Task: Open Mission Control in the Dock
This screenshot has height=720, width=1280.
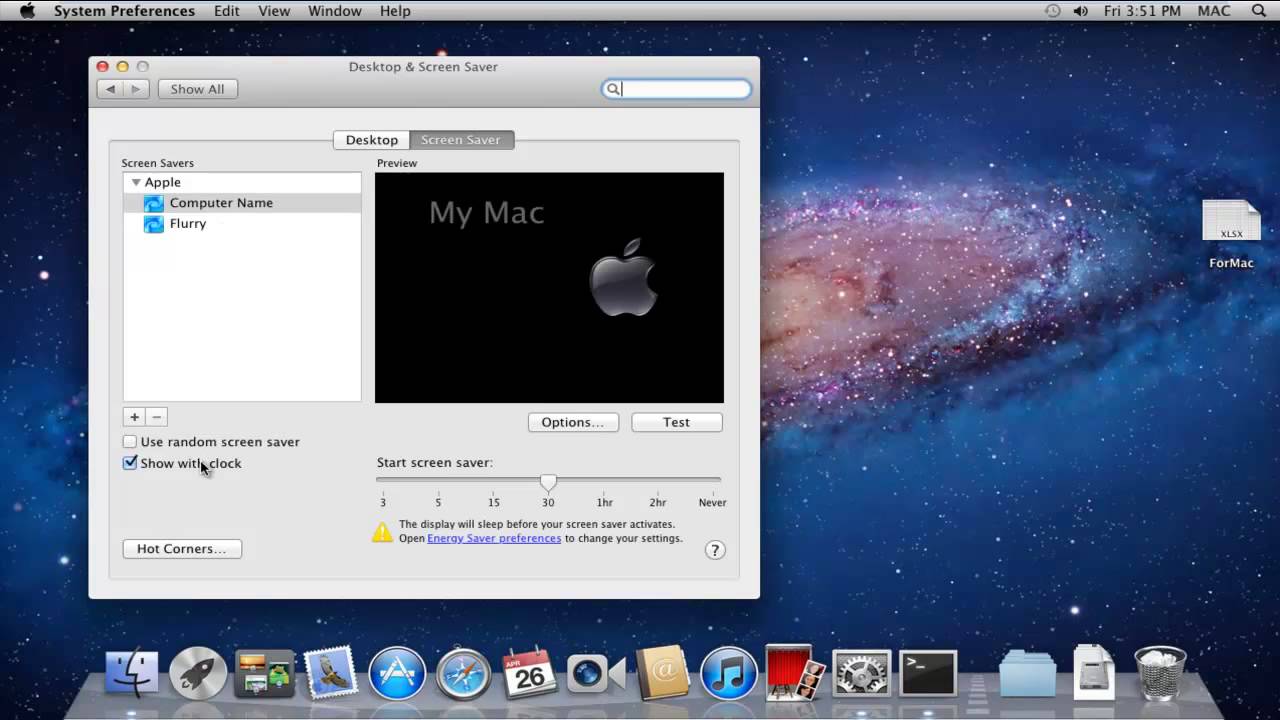Action: (x=264, y=672)
